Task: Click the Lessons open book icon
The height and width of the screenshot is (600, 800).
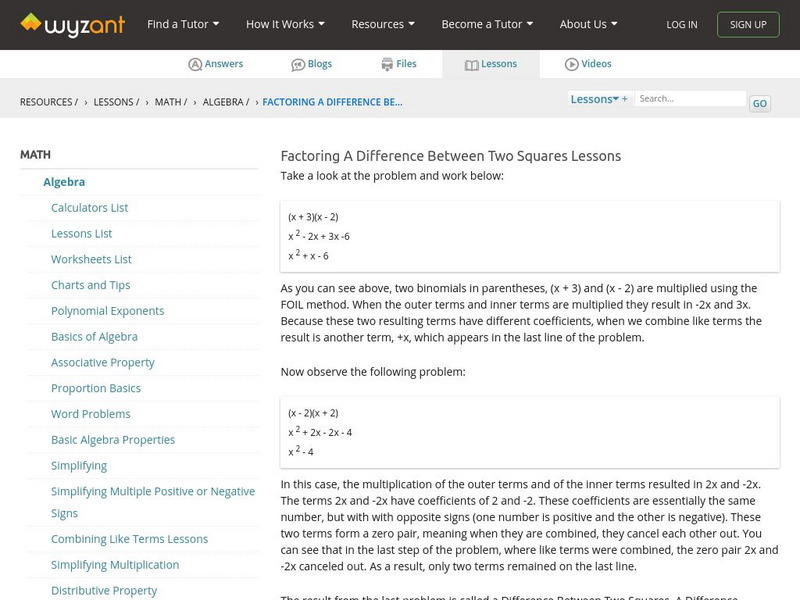Action: pos(472,64)
